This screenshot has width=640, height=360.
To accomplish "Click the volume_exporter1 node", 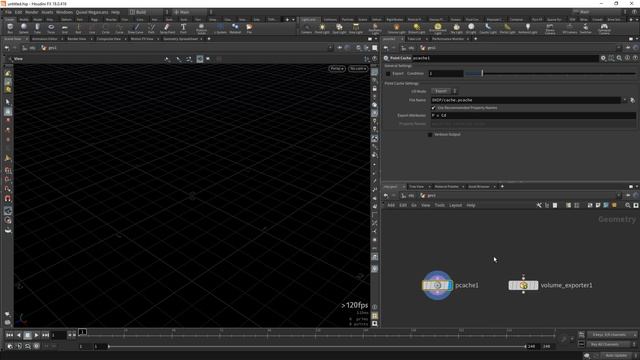I will coord(523,285).
